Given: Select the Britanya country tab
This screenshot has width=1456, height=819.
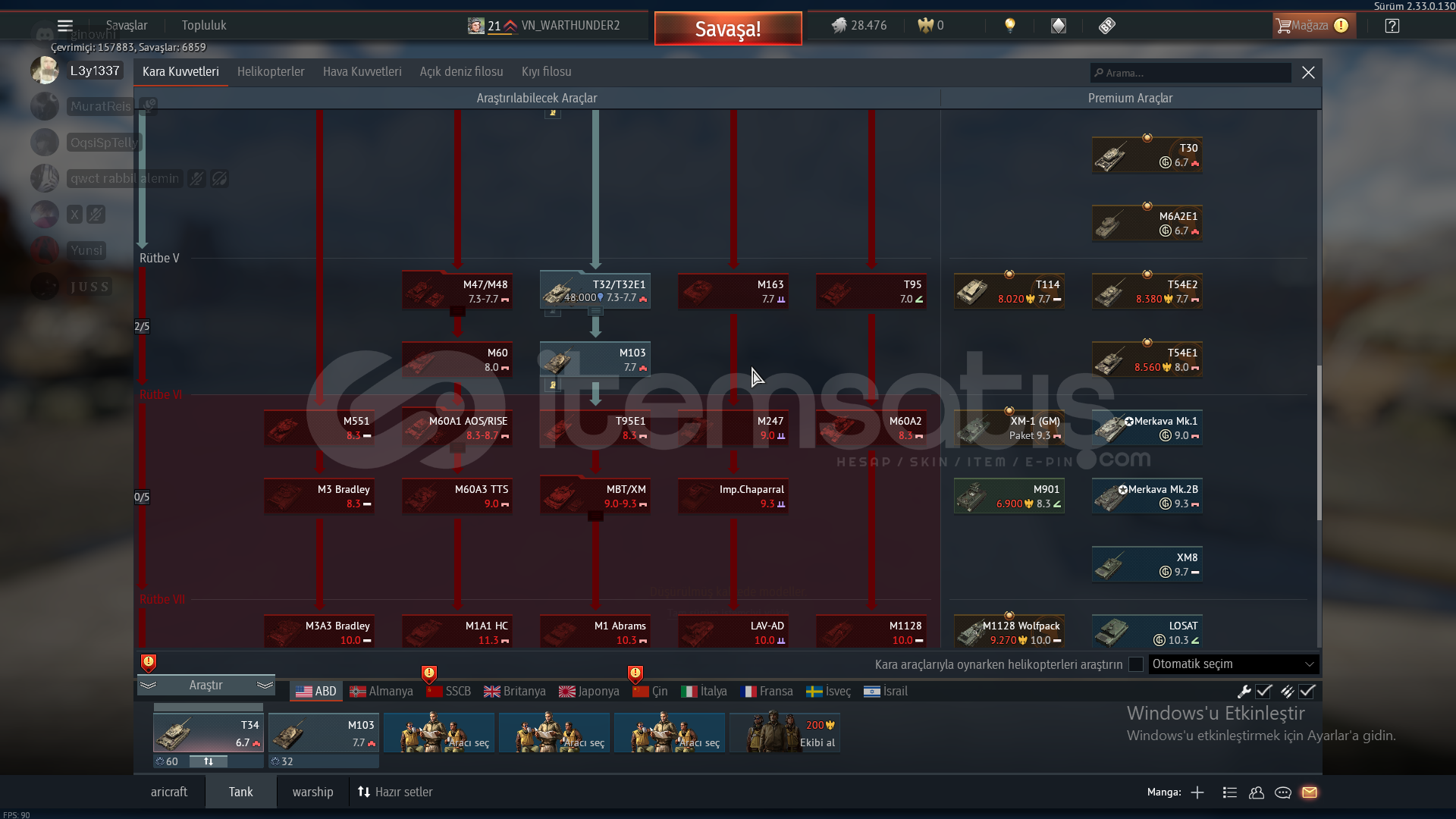Looking at the screenshot, I should (x=515, y=692).
